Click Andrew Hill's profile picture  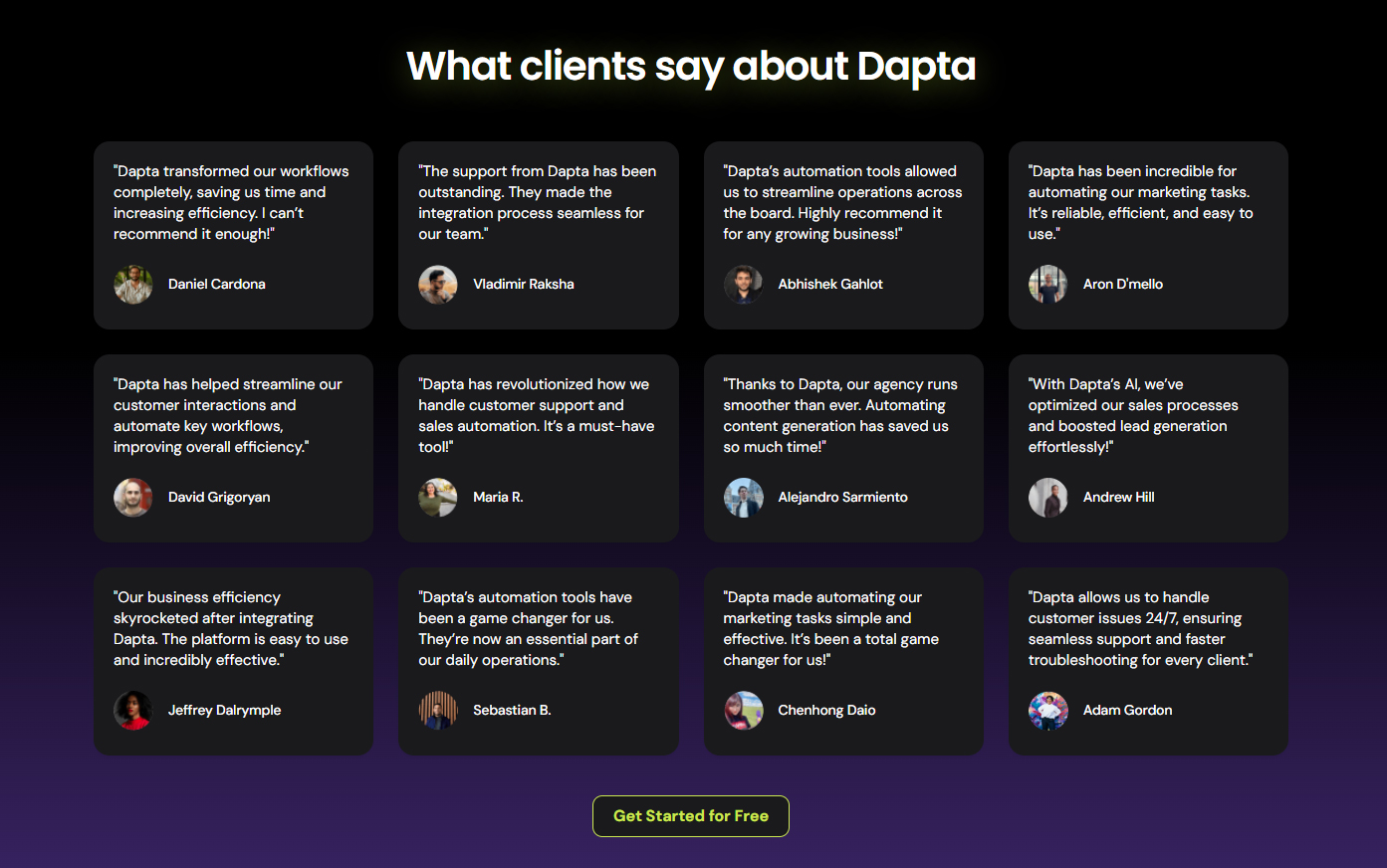point(1047,498)
